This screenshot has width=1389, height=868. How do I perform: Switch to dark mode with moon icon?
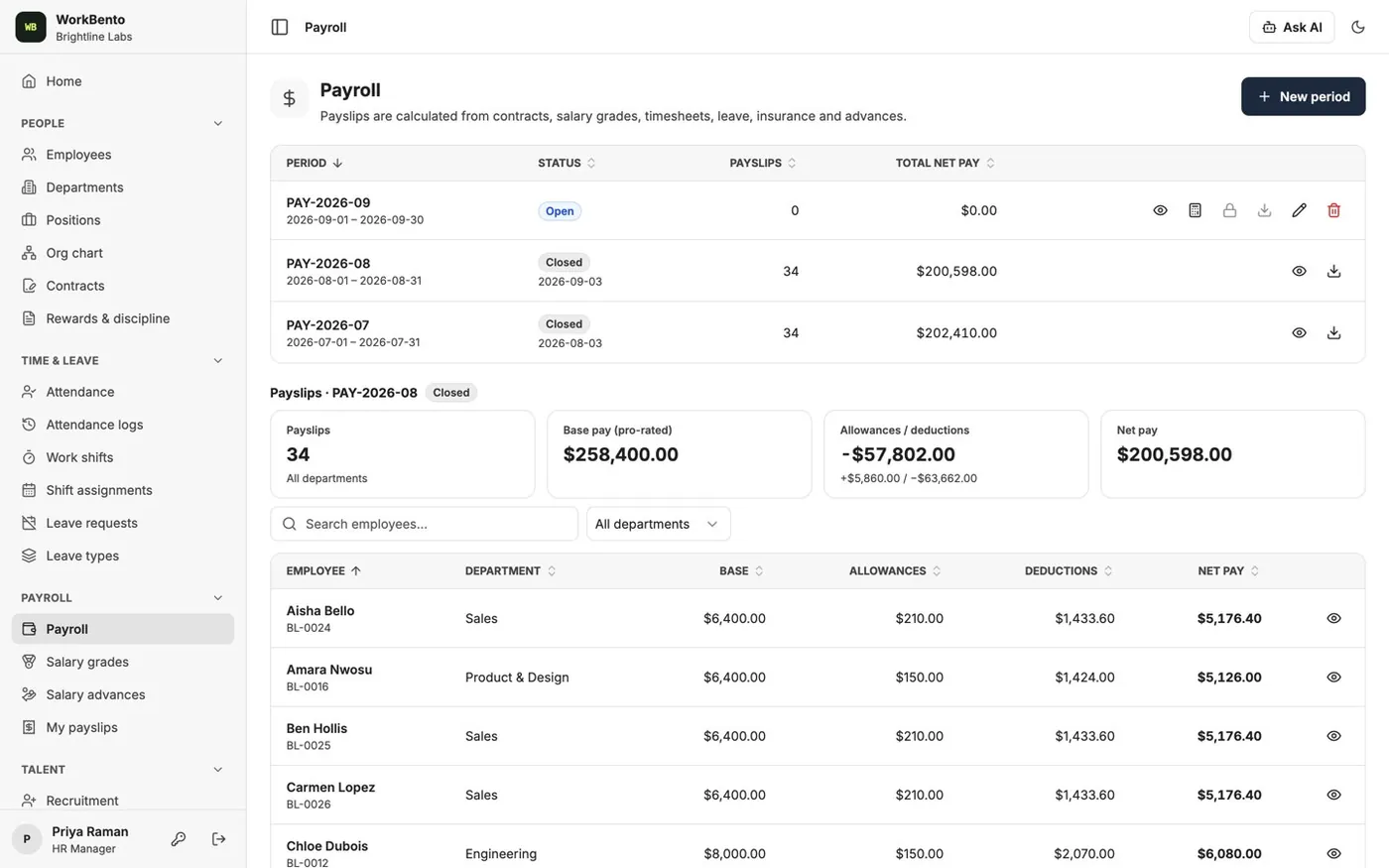tap(1358, 27)
